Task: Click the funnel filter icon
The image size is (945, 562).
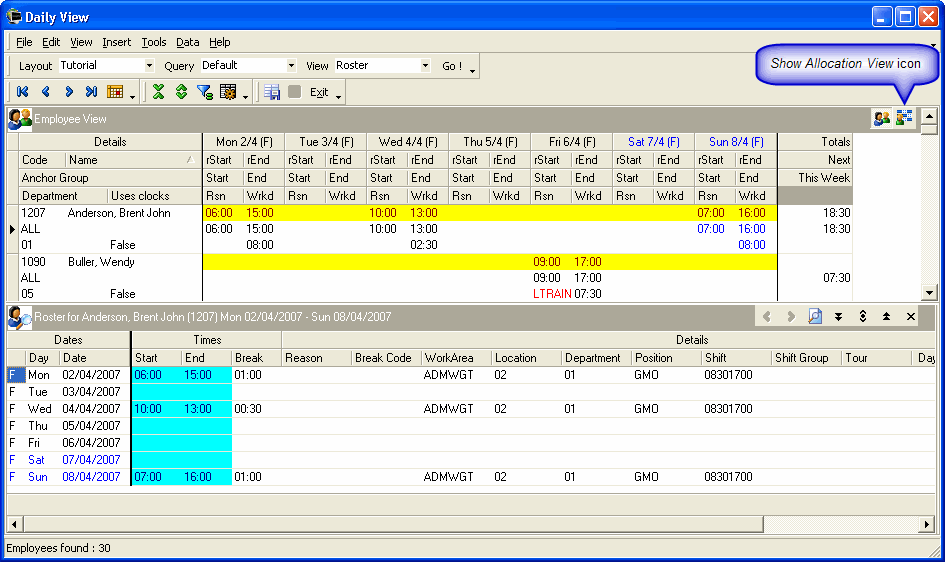Action: click(x=204, y=92)
